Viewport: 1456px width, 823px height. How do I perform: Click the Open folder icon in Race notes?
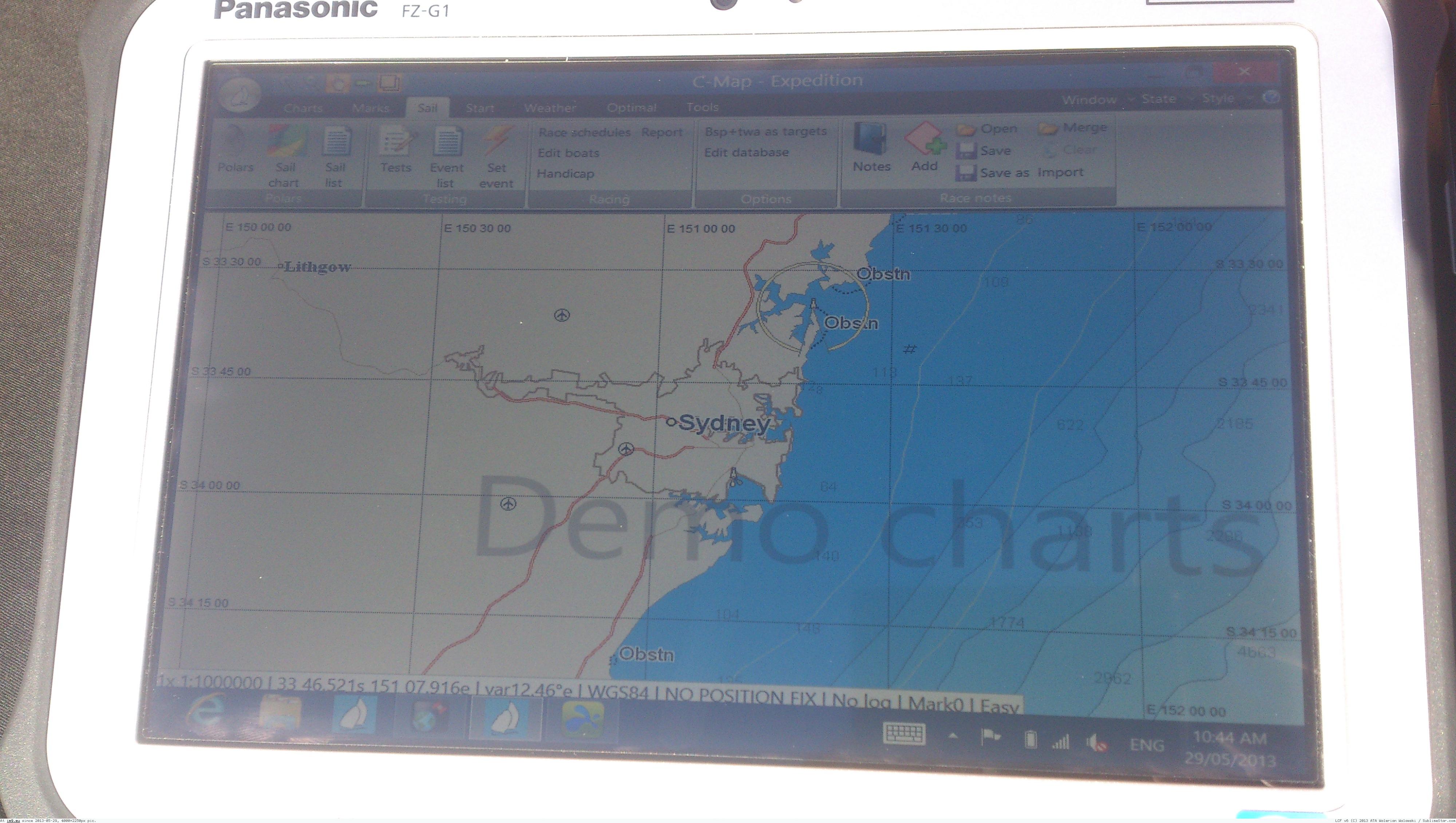click(966, 130)
